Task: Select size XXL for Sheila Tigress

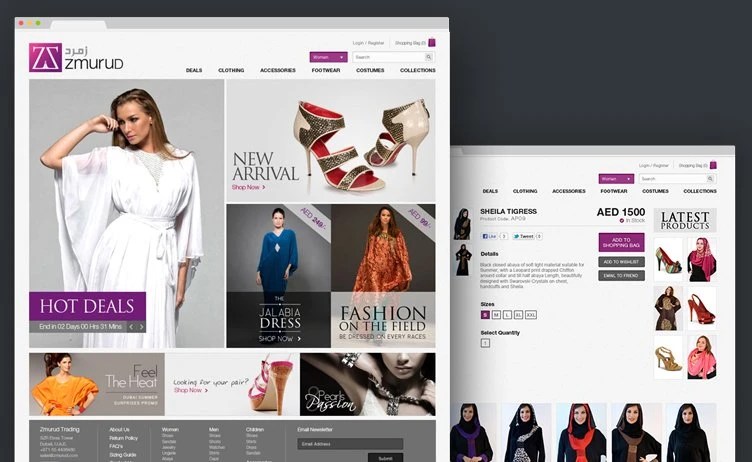Action: tap(530, 315)
